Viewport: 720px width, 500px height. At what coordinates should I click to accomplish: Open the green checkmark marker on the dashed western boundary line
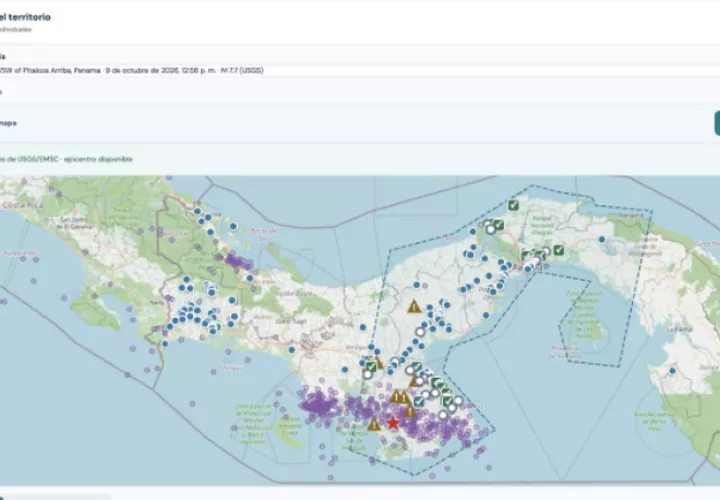click(x=371, y=367)
